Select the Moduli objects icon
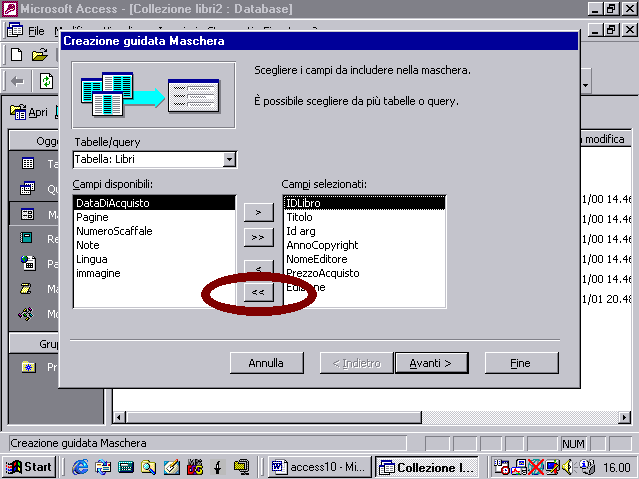The width and height of the screenshot is (639, 479). [26, 314]
